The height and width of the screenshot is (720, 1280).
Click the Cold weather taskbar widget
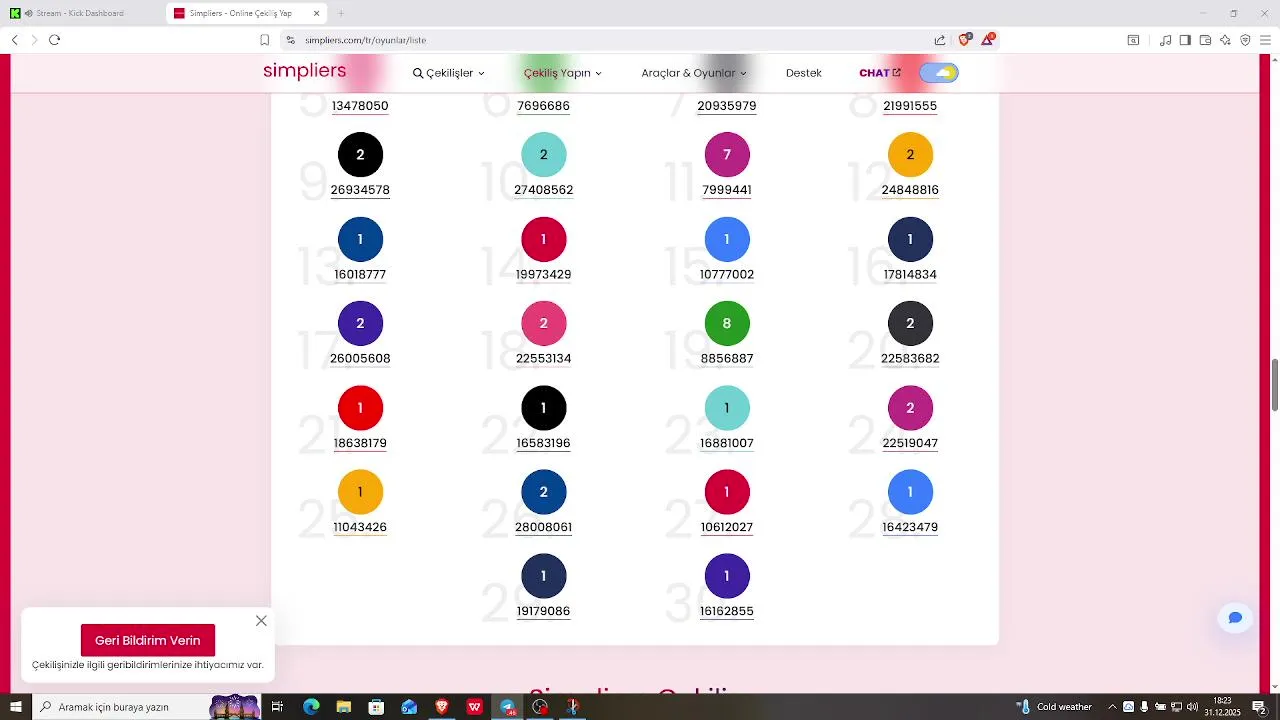click(x=1055, y=707)
